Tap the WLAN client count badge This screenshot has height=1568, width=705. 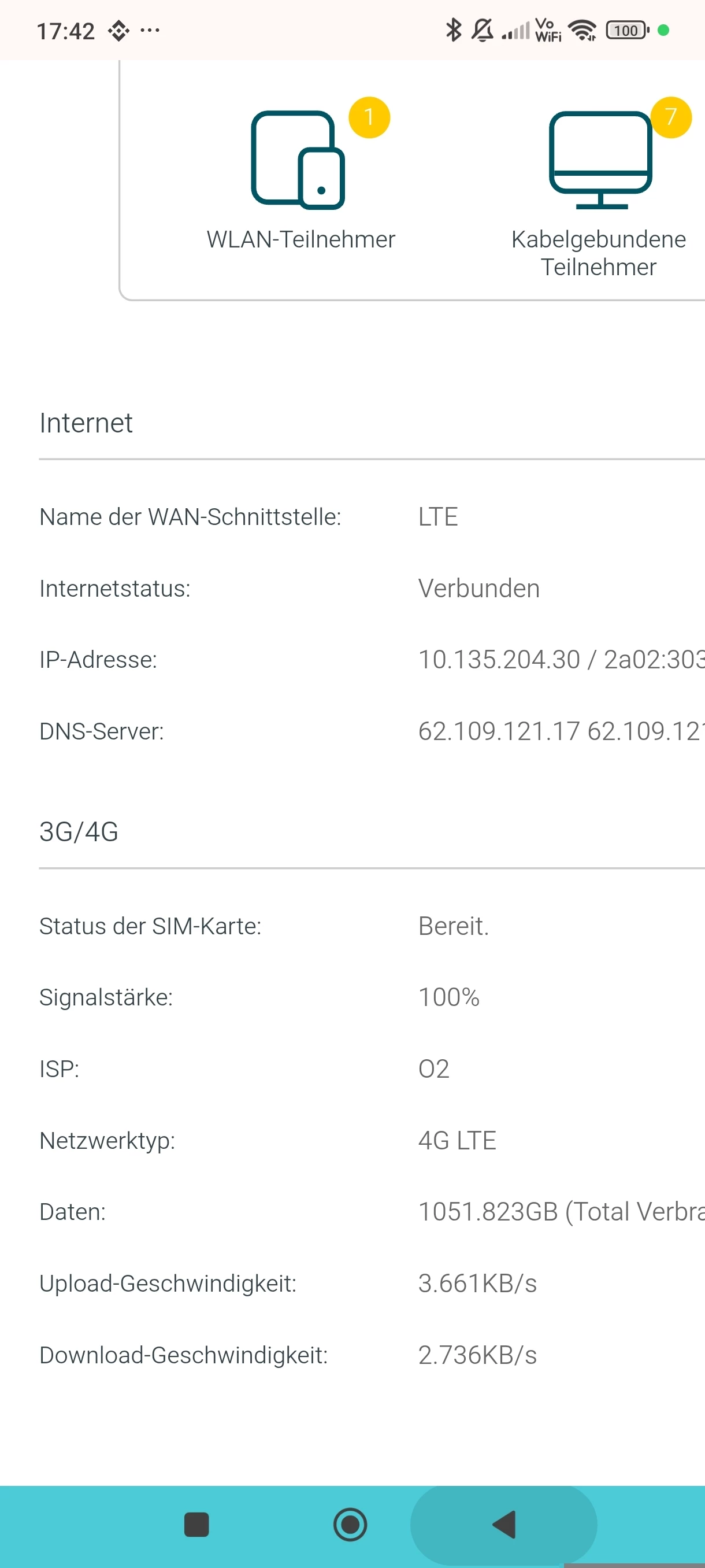(x=369, y=117)
